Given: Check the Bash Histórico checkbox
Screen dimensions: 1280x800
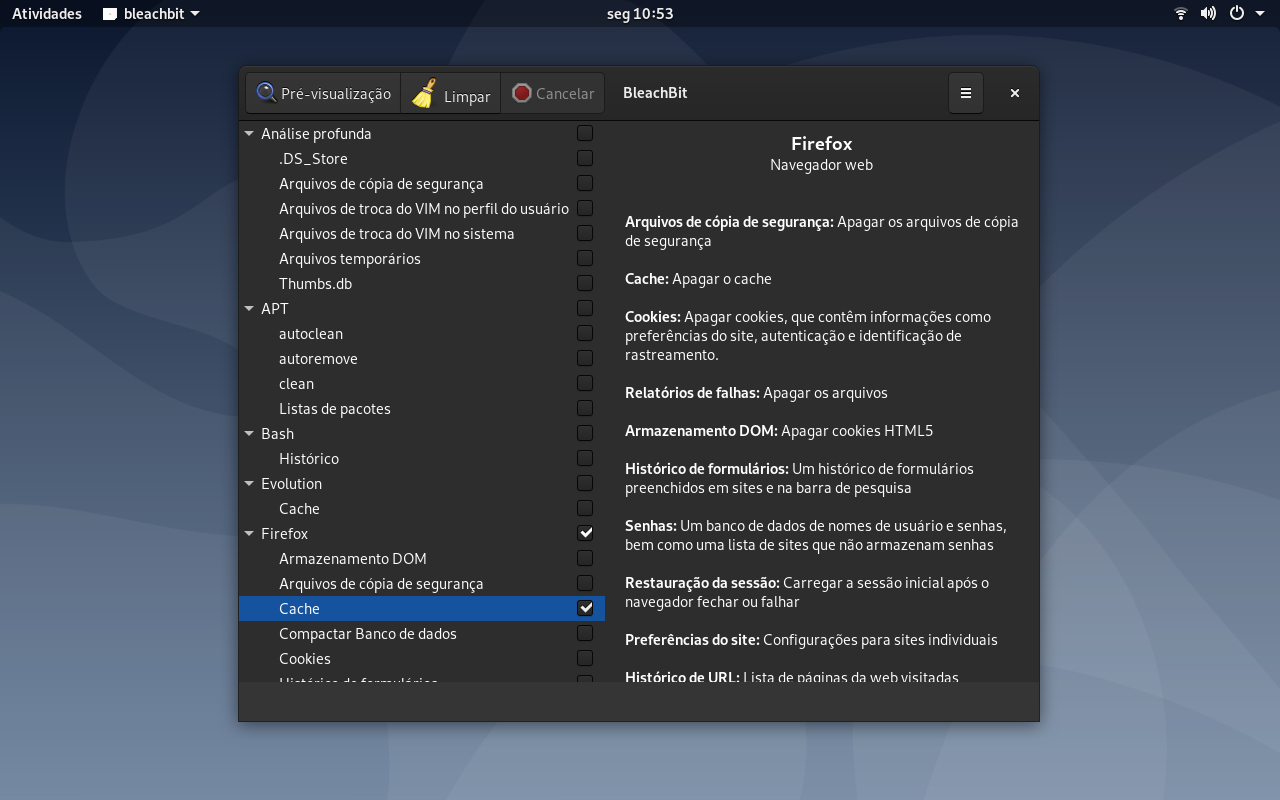Looking at the screenshot, I should pyautogui.click(x=585, y=458).
